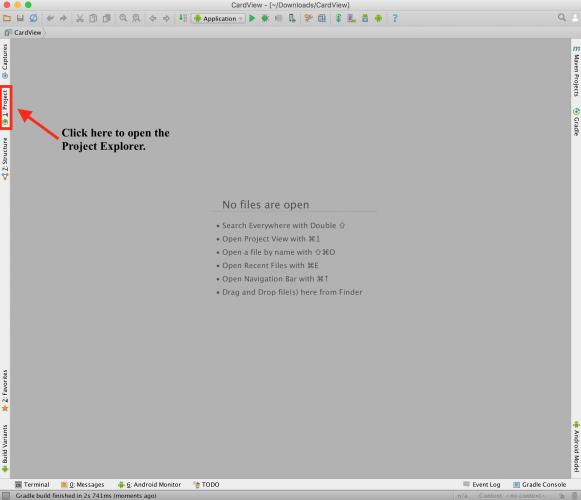Open the 1: Project tool window tab

[5, 107]
